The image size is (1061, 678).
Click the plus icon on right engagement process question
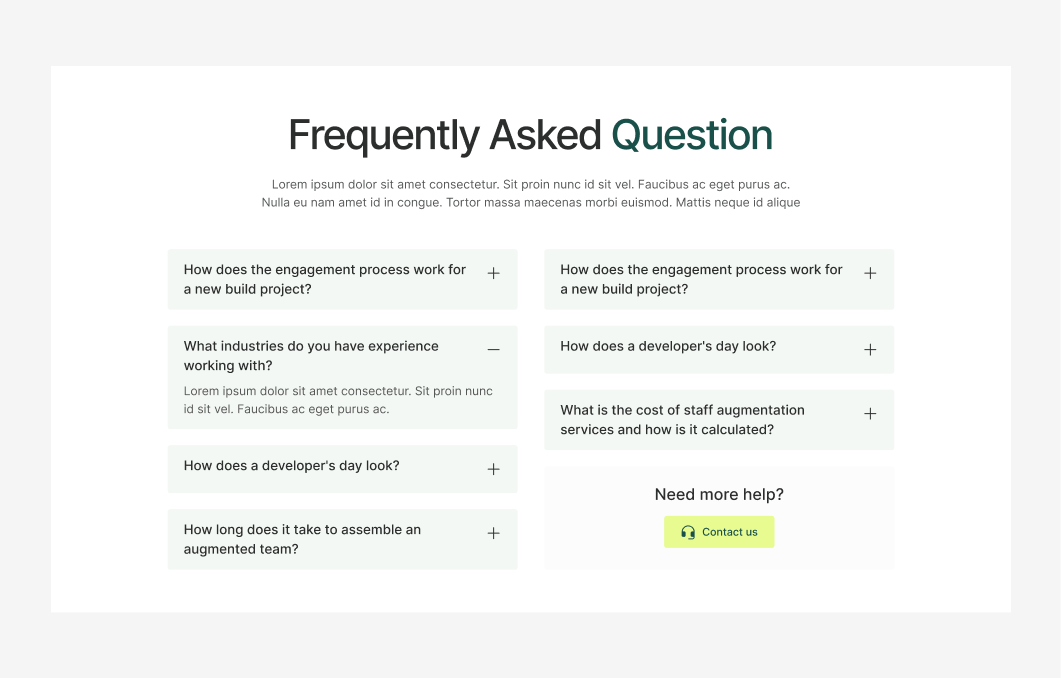[870, 272]
